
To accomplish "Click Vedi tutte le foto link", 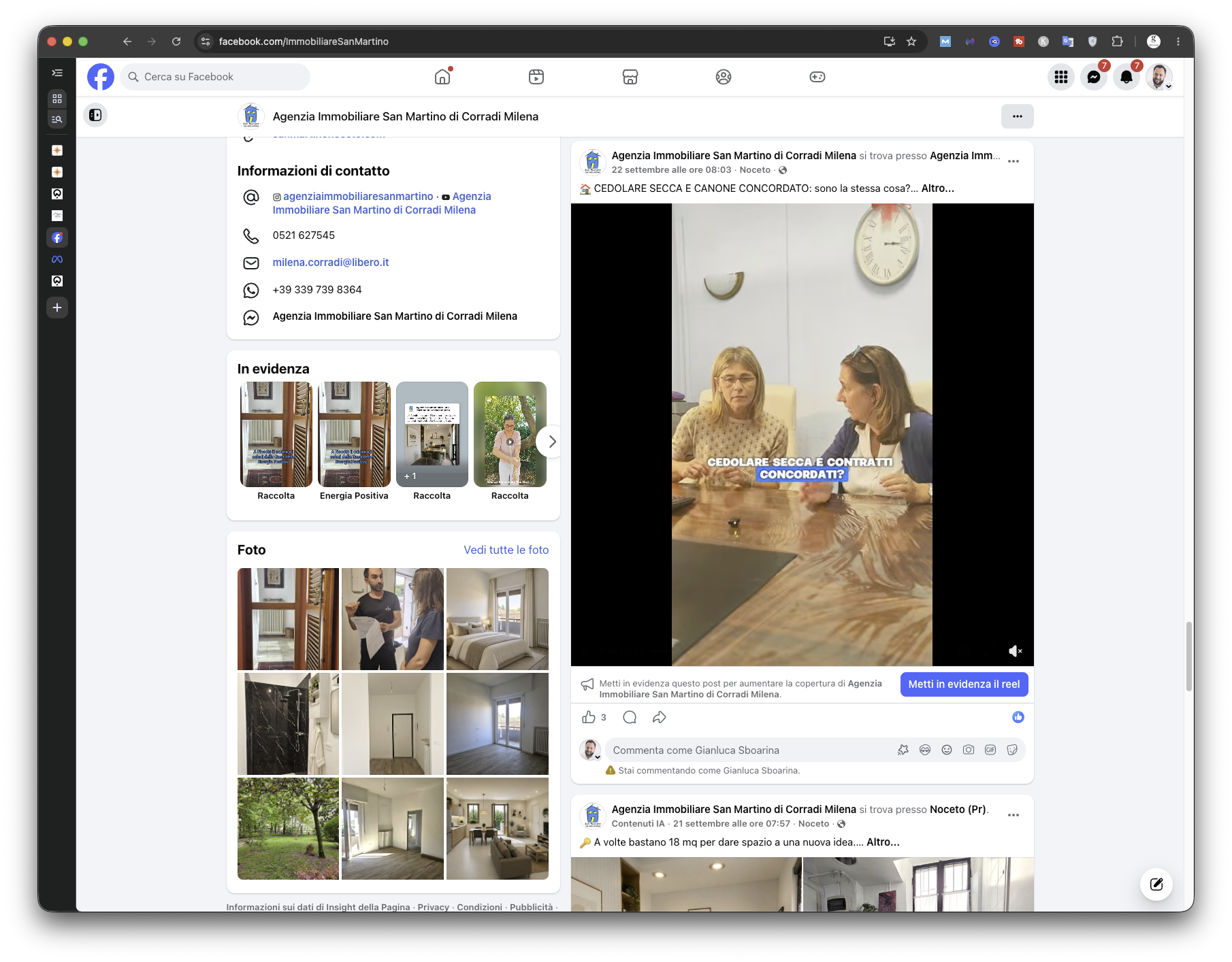I will [506, 550].
